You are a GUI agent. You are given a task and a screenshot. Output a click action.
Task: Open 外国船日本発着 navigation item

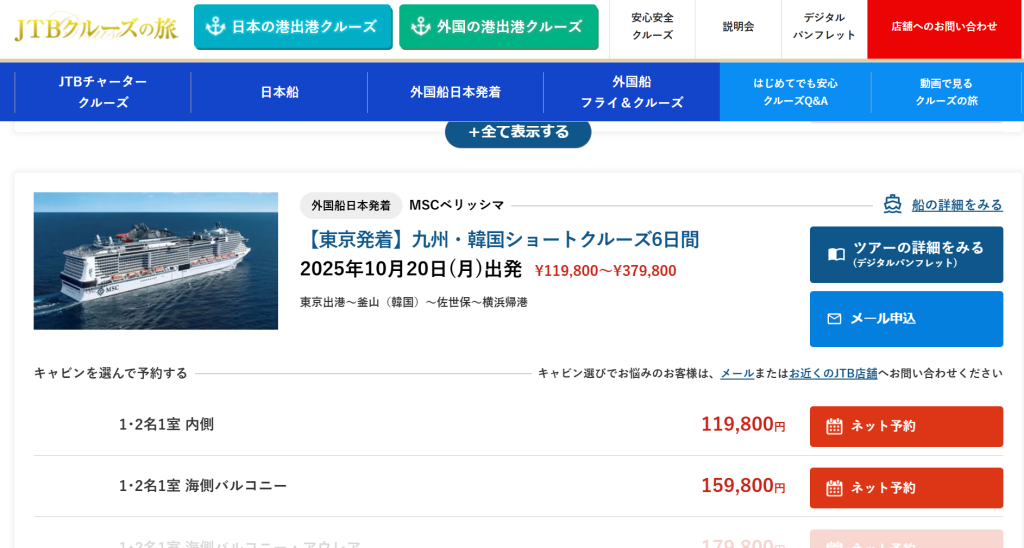pyautogui.click(x=455, y=92)
